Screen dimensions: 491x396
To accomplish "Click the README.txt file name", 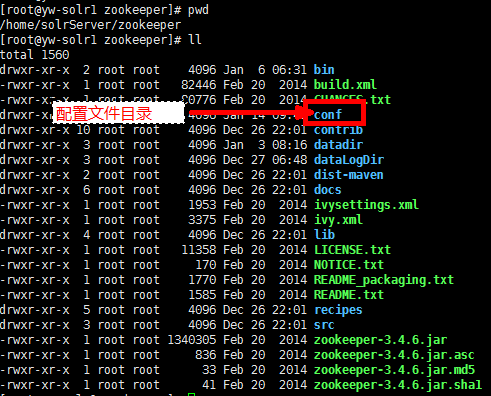I will 349,295.
